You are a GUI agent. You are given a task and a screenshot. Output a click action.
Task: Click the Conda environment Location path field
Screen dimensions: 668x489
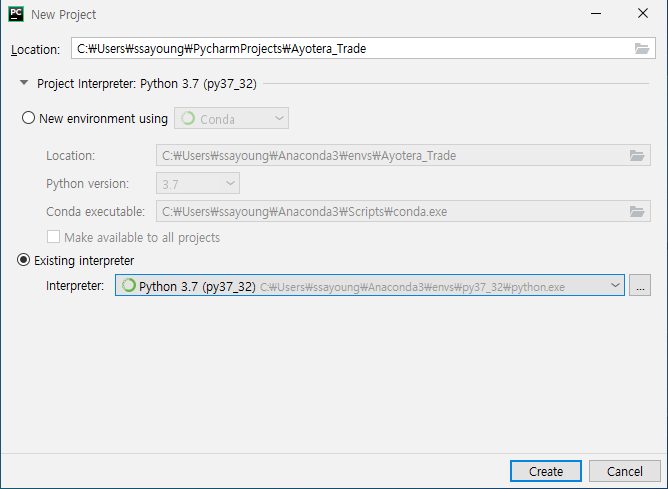[x=403, y=155]
